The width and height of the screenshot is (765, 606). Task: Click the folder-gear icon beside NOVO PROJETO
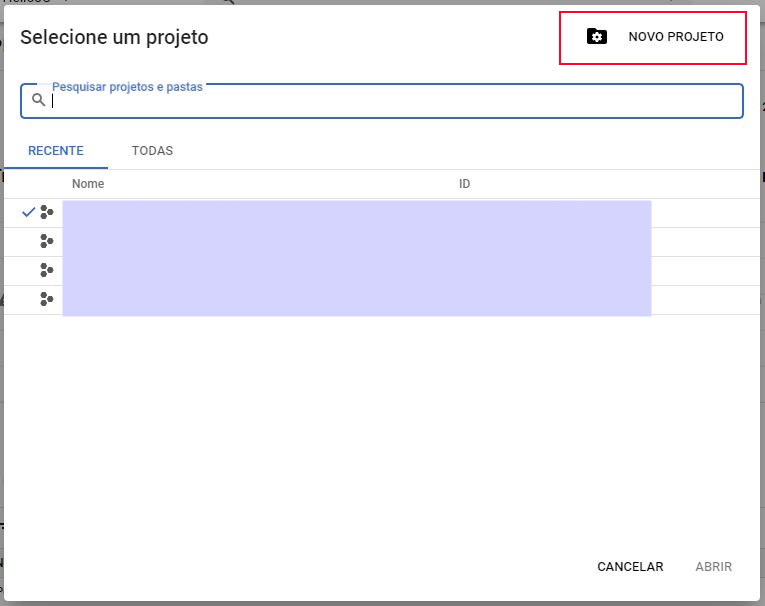pyautogui.click(x=596, y=37)
